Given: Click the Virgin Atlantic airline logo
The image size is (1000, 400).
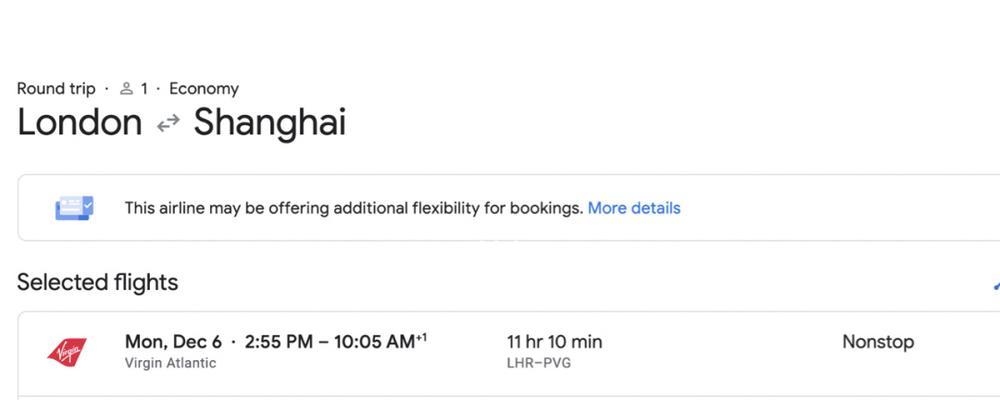Looking at the screenshot, I should click(x=67, y=351).
